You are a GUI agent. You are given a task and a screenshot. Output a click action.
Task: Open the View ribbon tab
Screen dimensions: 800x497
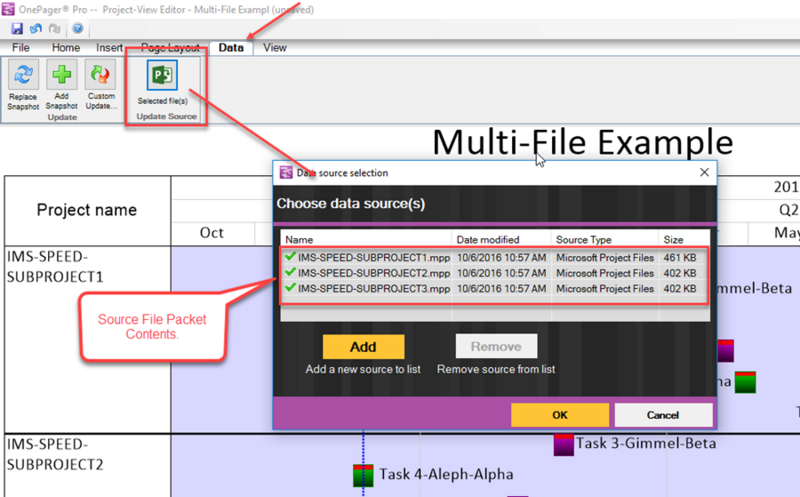[274, 47]
